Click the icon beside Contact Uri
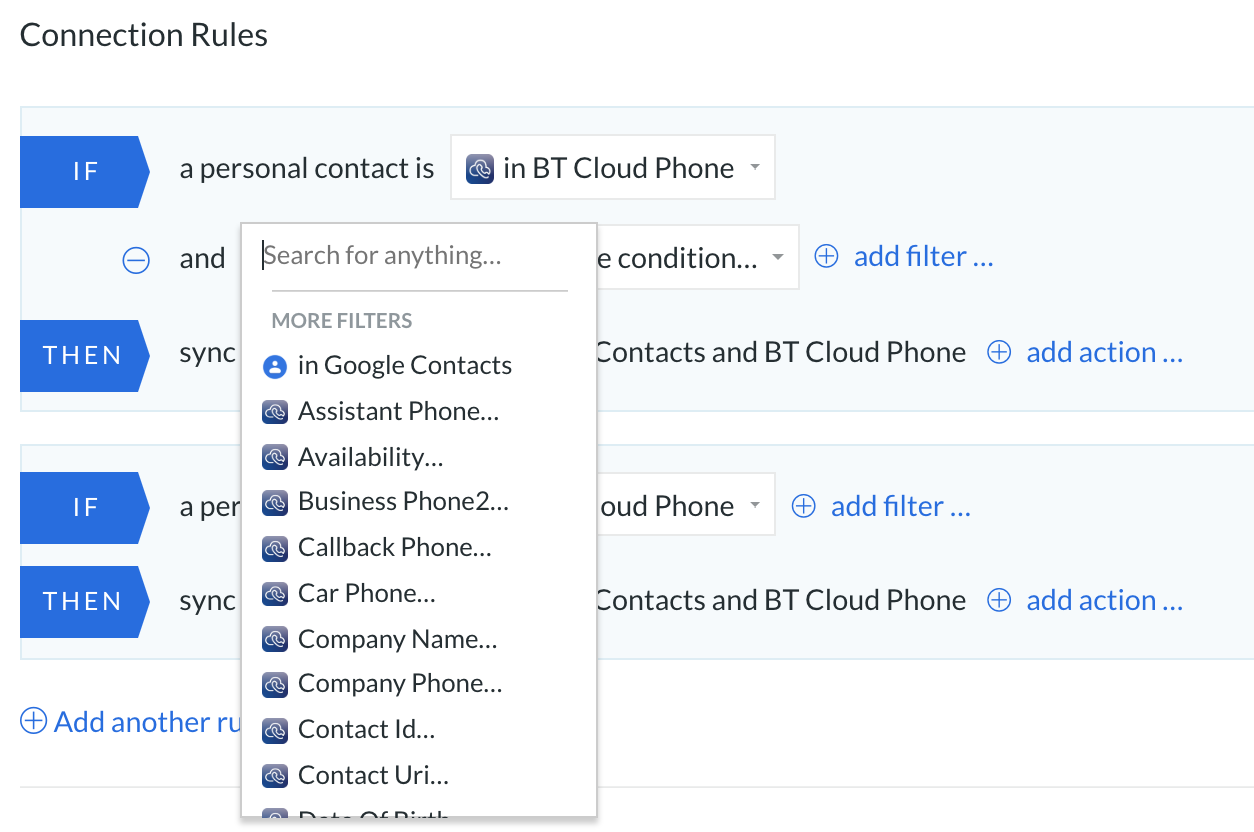 (x=274, y=776)
